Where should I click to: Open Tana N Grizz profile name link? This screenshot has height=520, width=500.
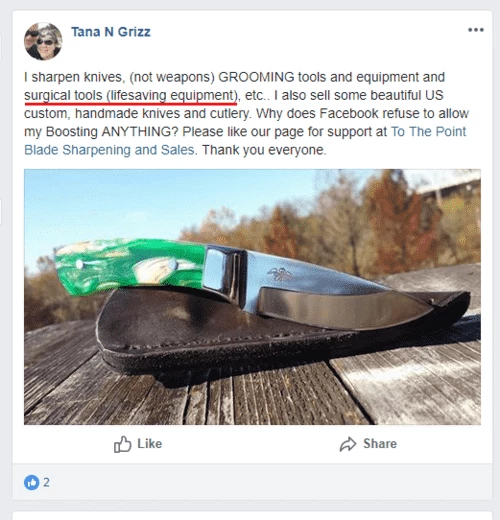tap(111, 32)
